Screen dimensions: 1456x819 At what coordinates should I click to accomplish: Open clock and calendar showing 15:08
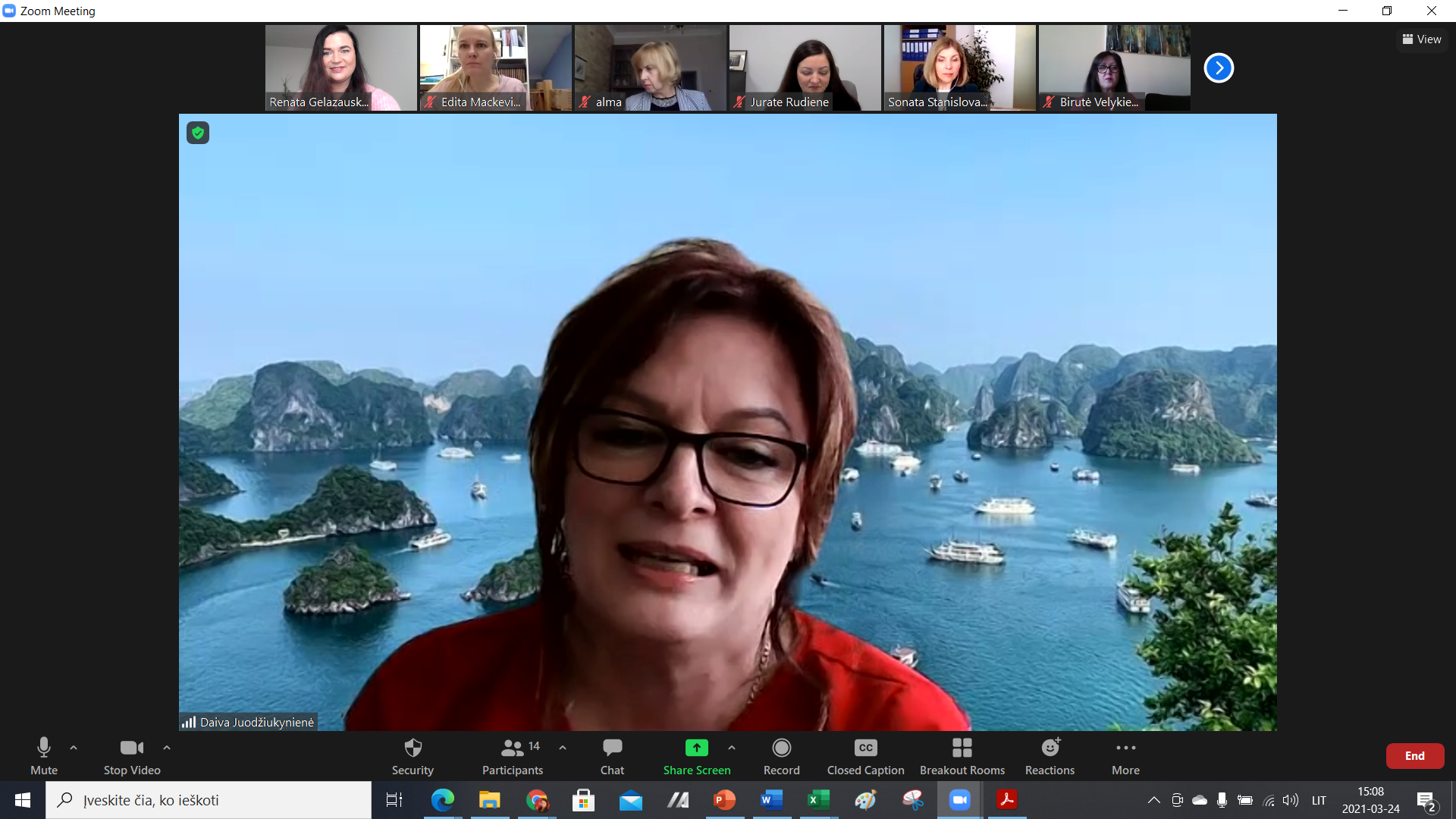[1370, 800]
